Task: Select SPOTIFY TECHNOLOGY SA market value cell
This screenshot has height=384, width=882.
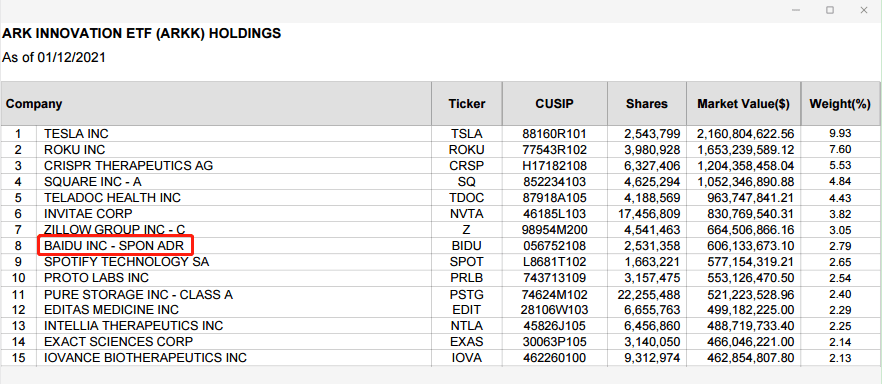Action: pos(743,262)
